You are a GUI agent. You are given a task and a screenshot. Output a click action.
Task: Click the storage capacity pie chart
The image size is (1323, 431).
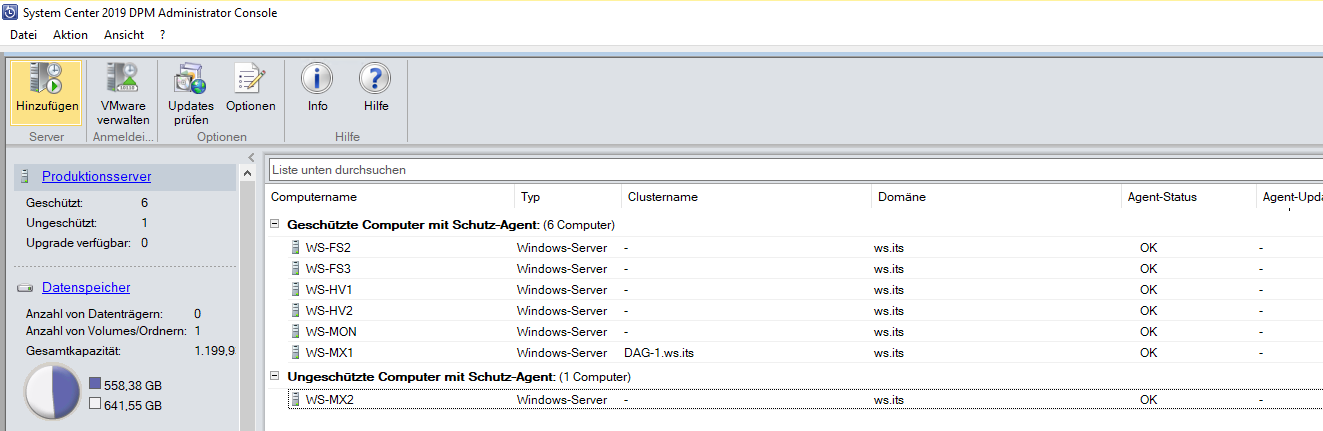(52, 392)
